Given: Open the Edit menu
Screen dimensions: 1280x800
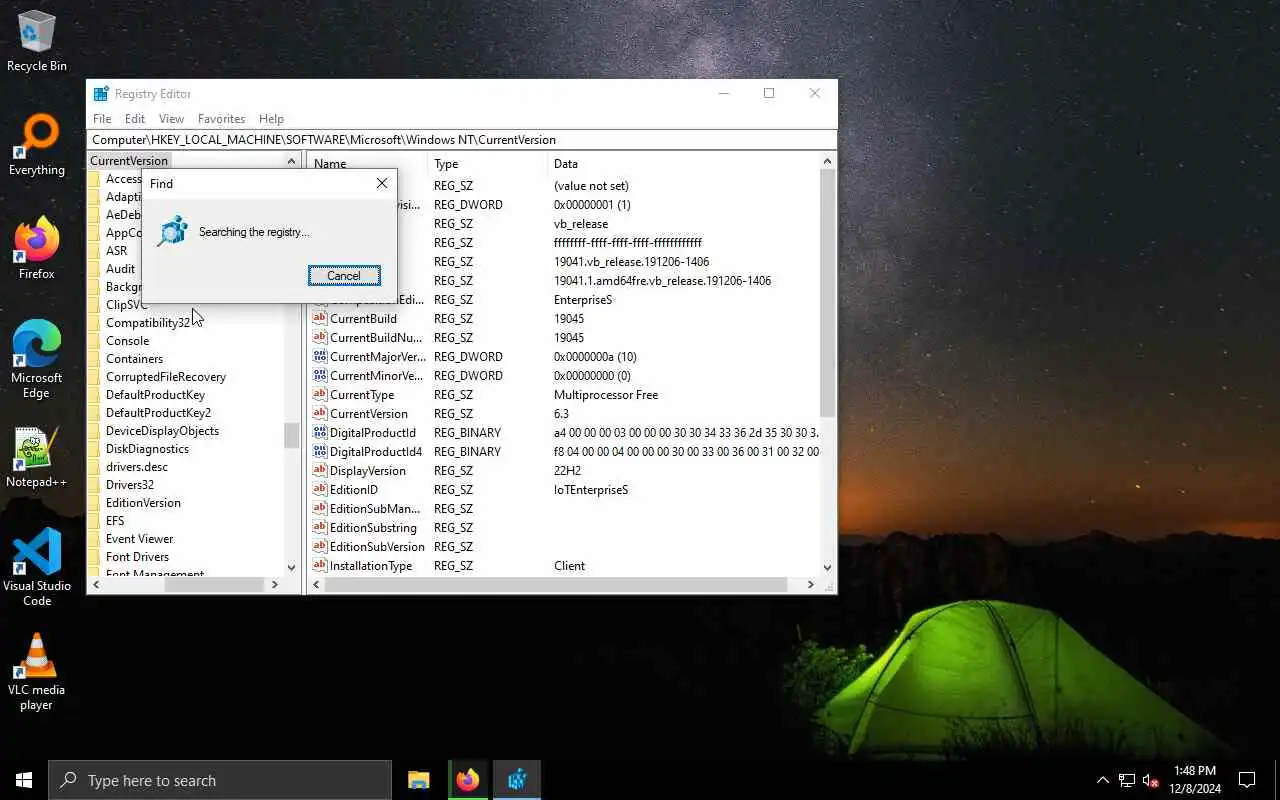Looking at the screenshot, I should coord(135,118).
